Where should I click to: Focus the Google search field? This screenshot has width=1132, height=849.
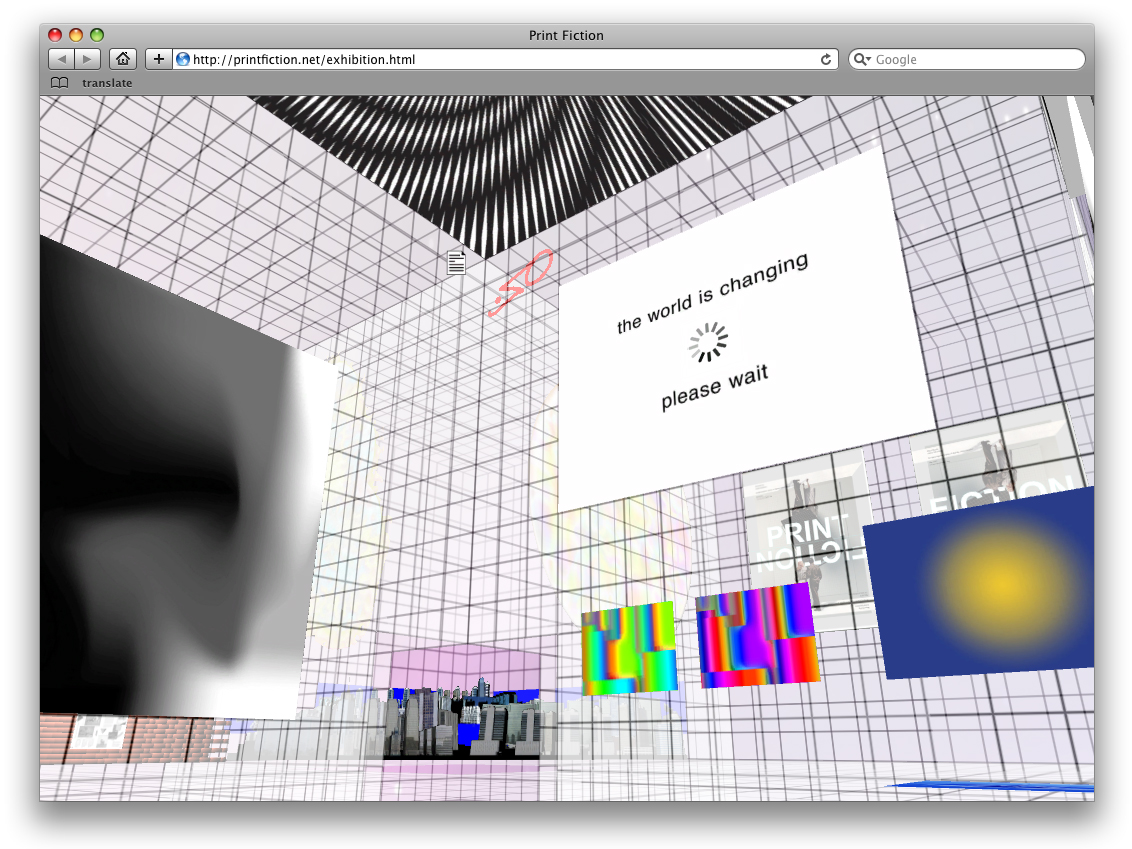975,59
